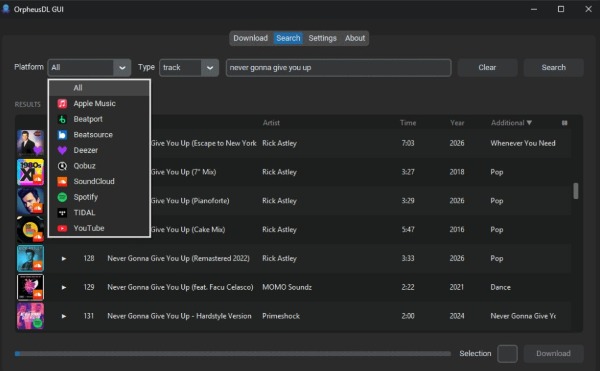Sort results by the Time header
This screenshot has width=600, height=371.
408,123
